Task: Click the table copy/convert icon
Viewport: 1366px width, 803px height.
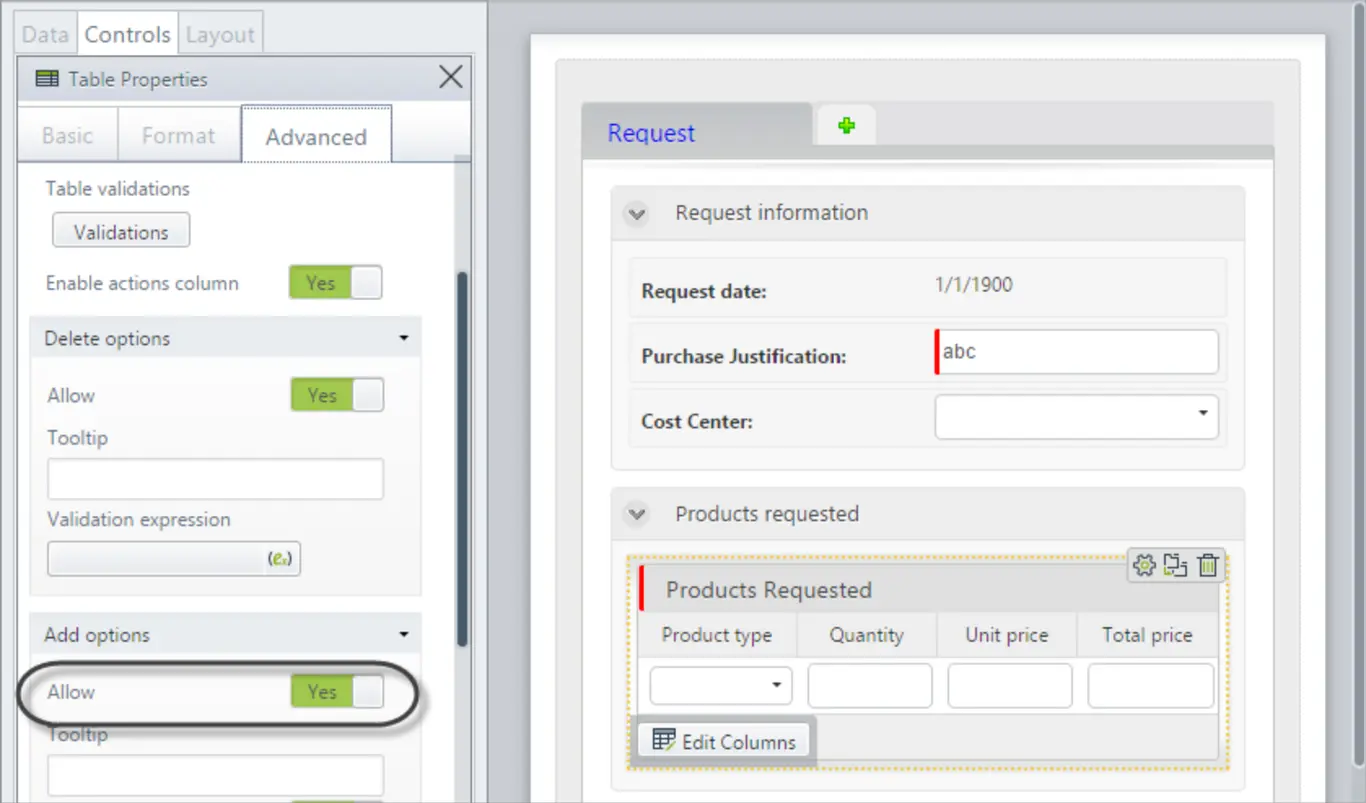Action: pyautogui.click(x=1176, y=565)
